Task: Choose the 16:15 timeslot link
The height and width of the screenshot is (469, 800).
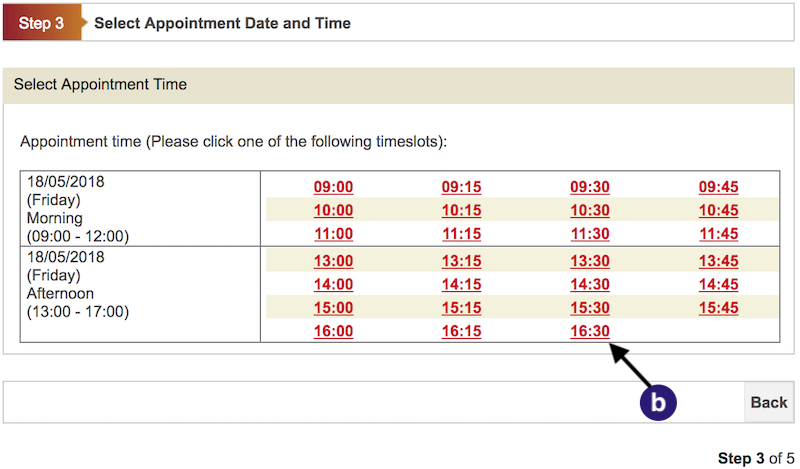Action: 461,331
